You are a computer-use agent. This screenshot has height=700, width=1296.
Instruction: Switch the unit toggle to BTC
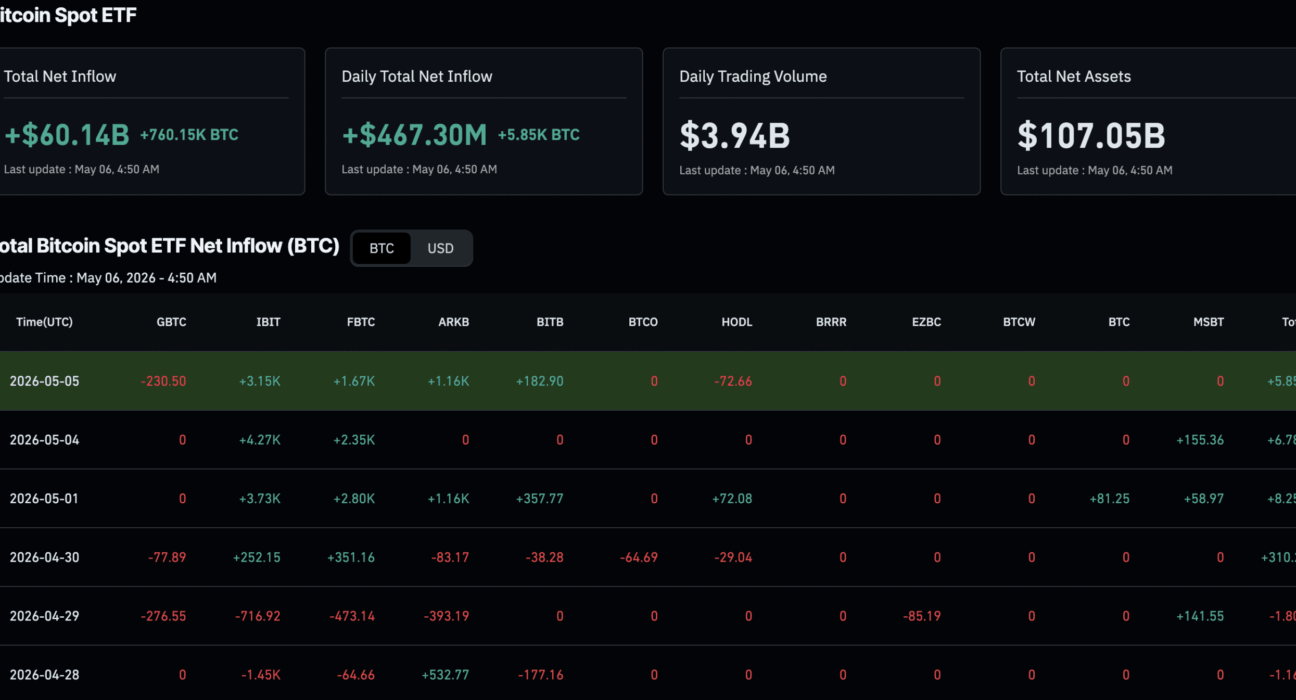[381, 248]
